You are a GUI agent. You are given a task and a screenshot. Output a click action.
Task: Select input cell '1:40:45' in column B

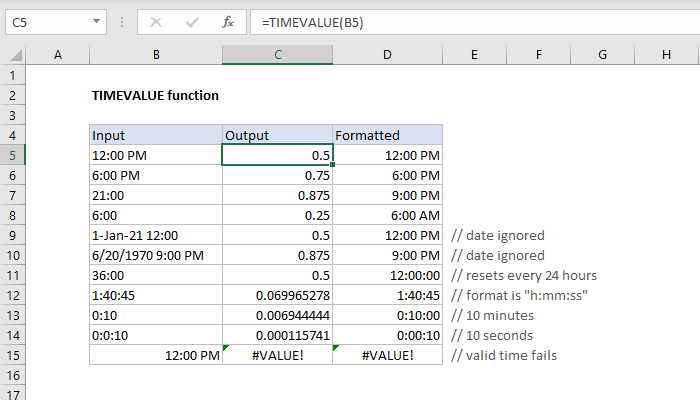156,296
